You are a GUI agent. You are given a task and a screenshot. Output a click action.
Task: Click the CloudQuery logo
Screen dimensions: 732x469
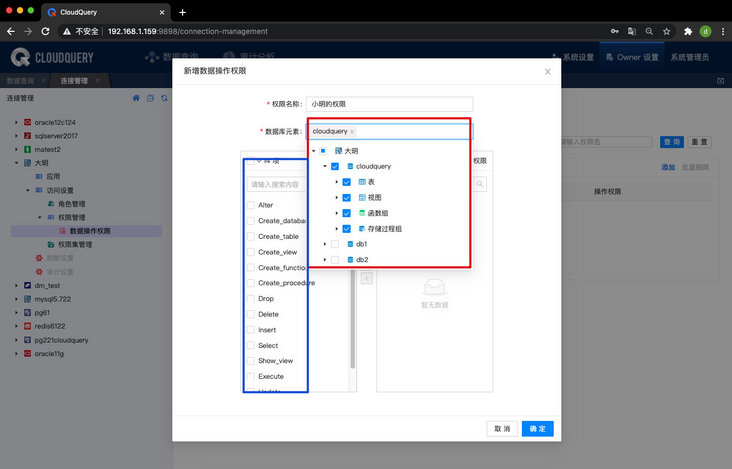click(52, 57)
